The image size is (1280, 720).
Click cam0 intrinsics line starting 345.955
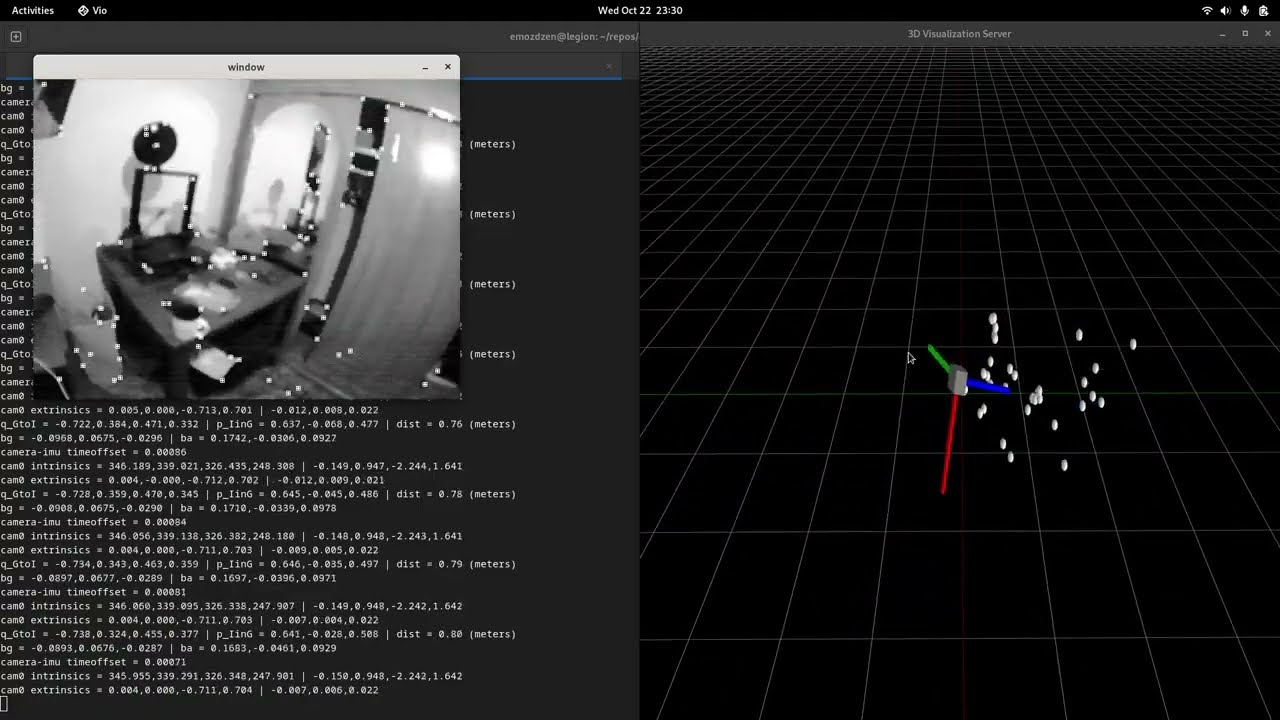coord(231,676)
